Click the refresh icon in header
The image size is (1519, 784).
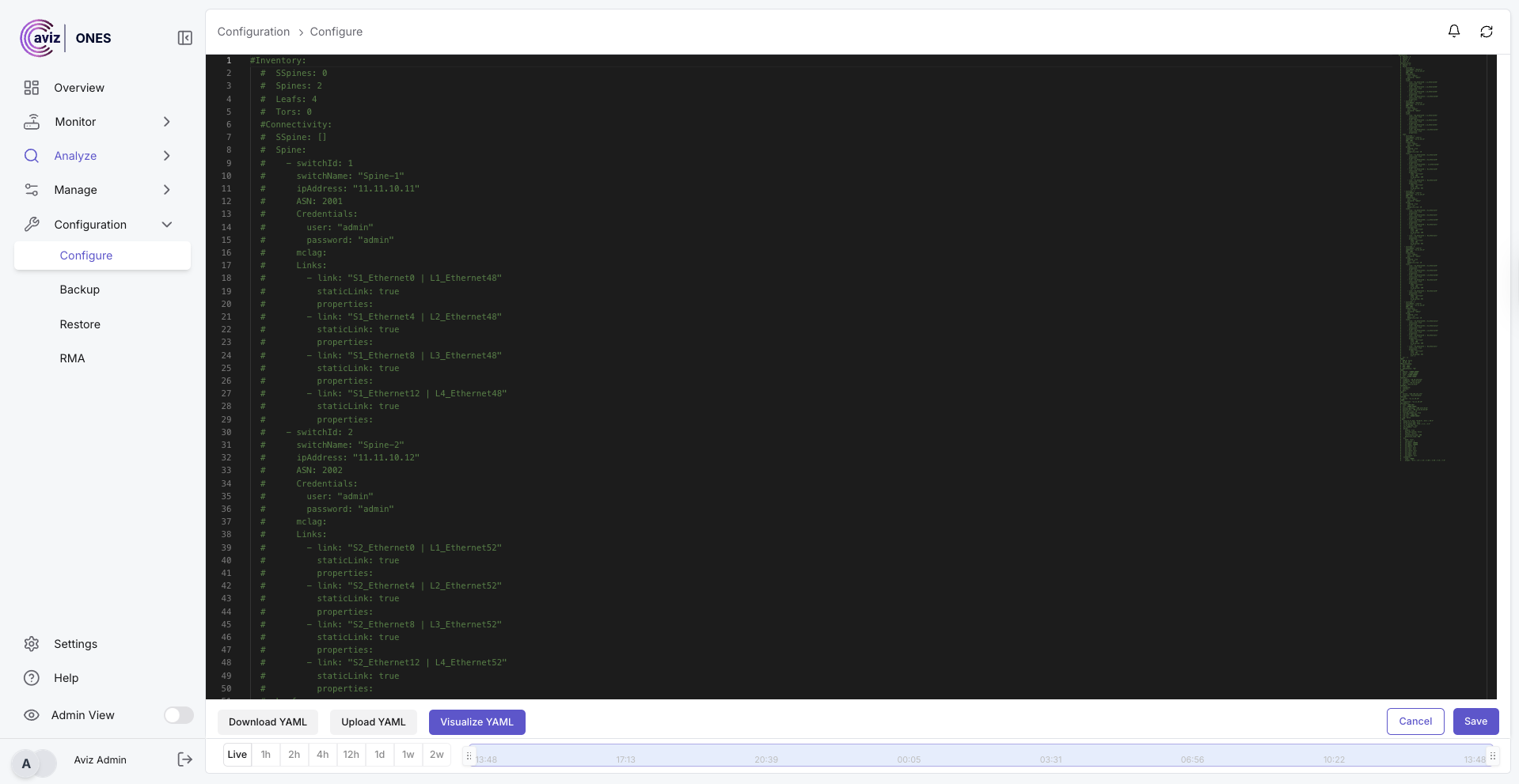click(1487, 32)
